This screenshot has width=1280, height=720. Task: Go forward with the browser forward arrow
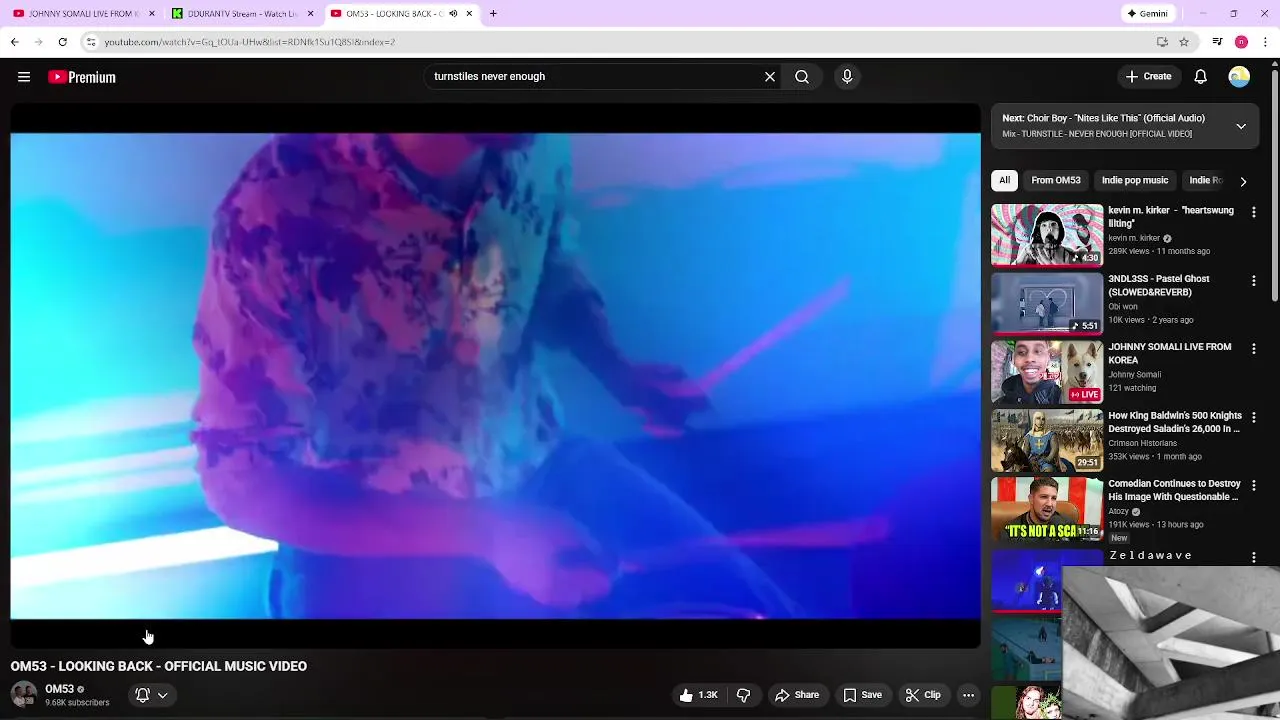(38, 42)
